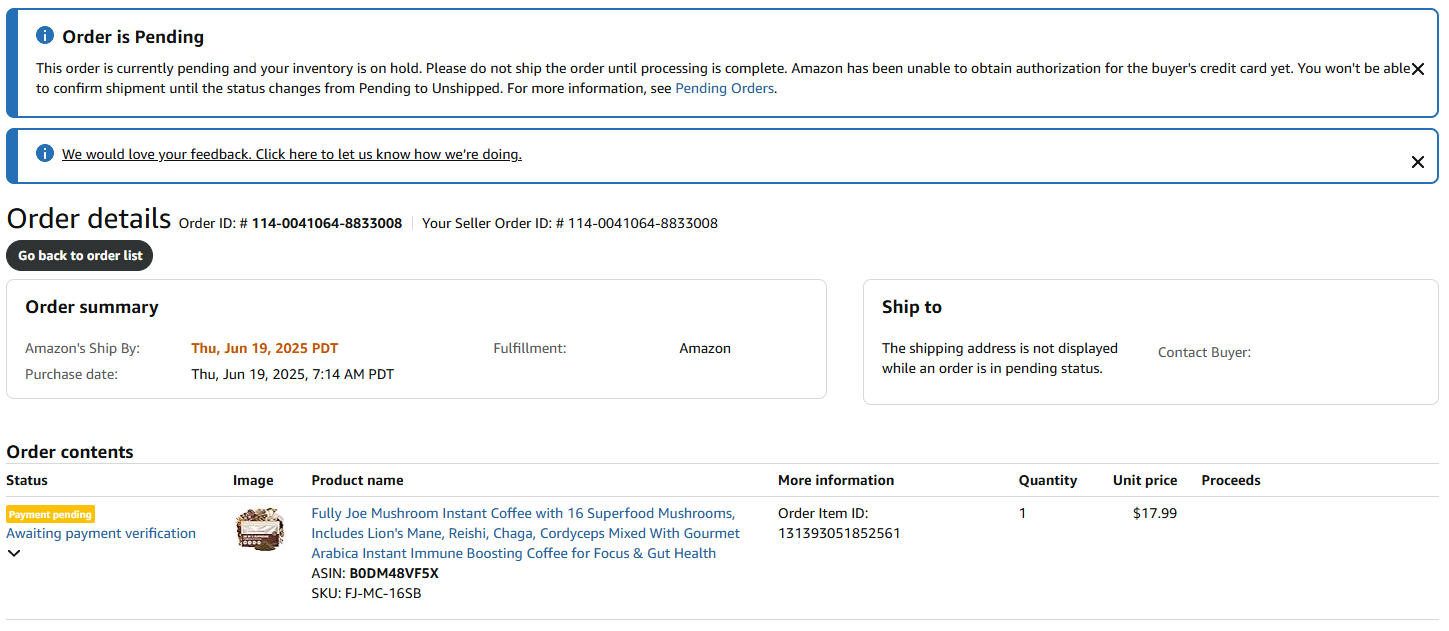The height and width of the screenshot is (631, 1449).
Task: Open the Pending Orders help link
Action: 725,88
